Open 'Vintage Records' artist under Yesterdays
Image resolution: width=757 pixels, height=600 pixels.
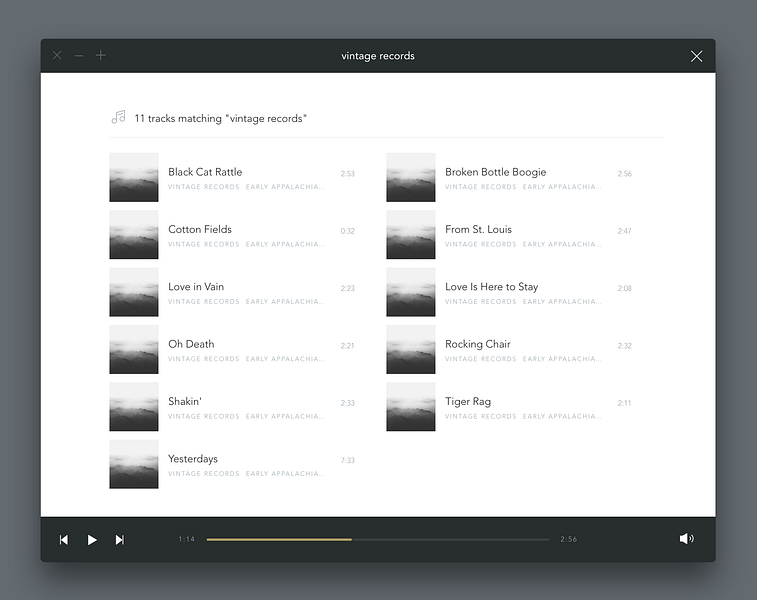[x=204, y=474]
